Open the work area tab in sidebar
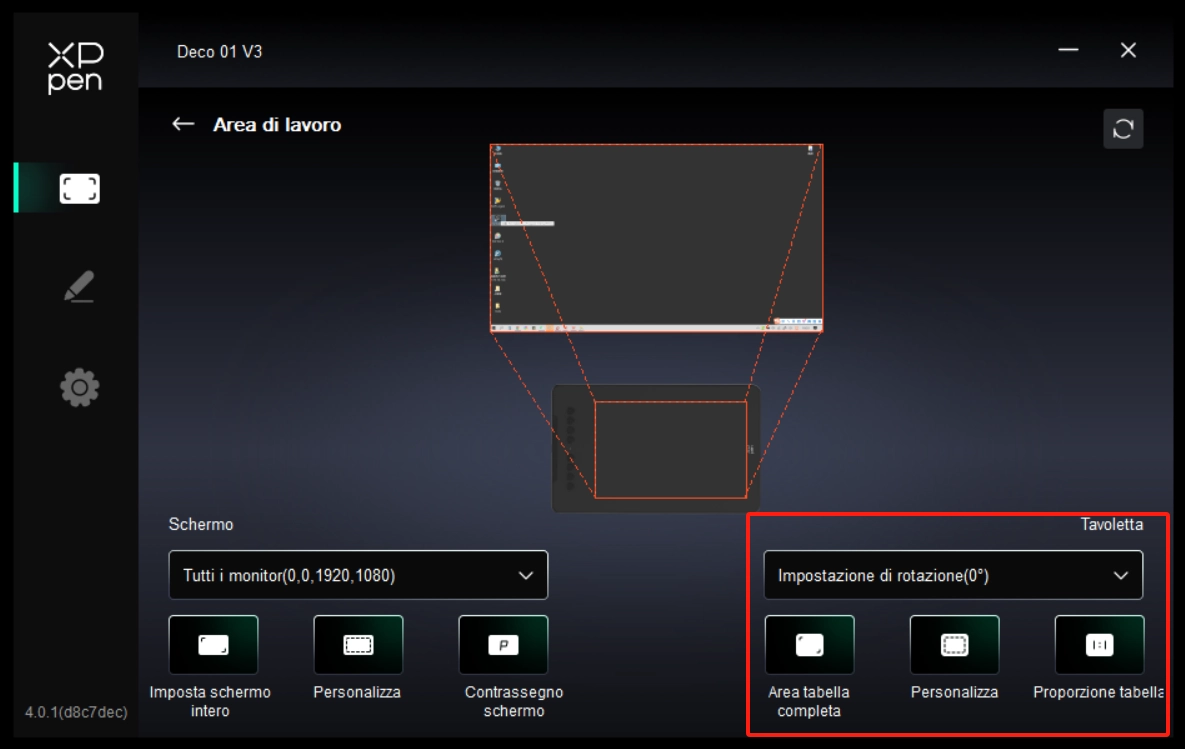 79,188
